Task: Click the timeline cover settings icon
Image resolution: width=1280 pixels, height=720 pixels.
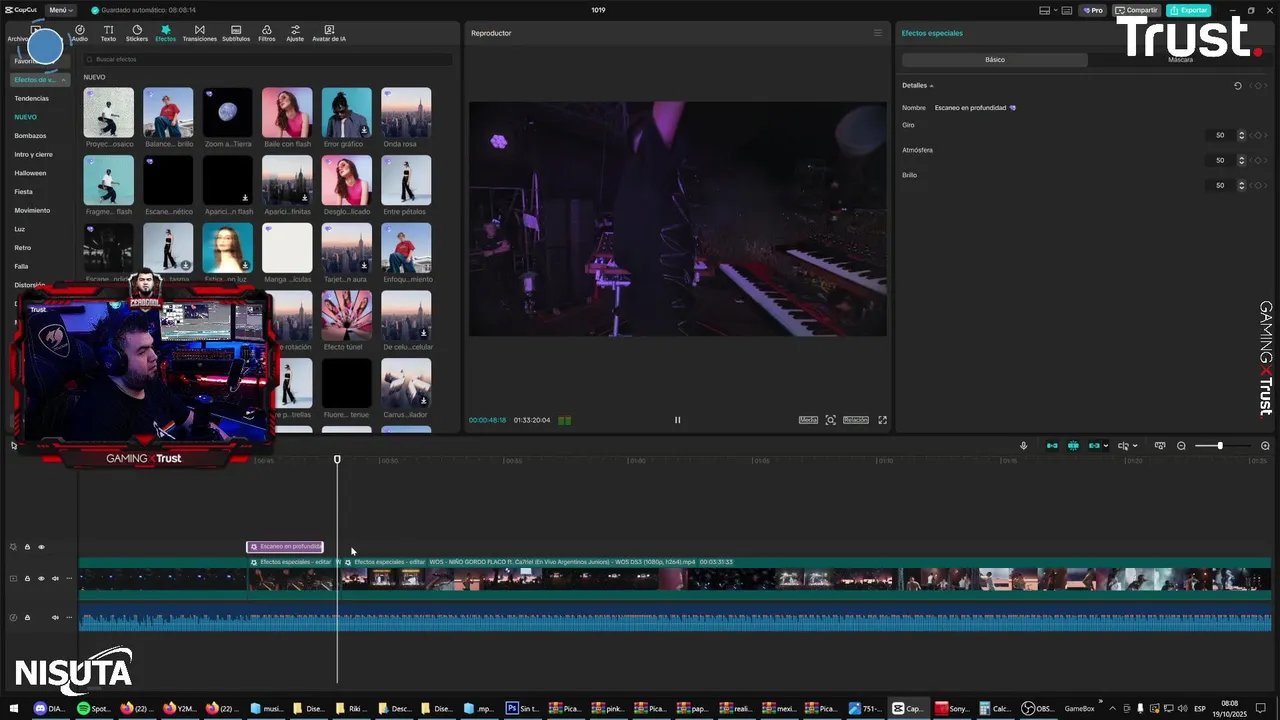Action: coord(1160,446)
